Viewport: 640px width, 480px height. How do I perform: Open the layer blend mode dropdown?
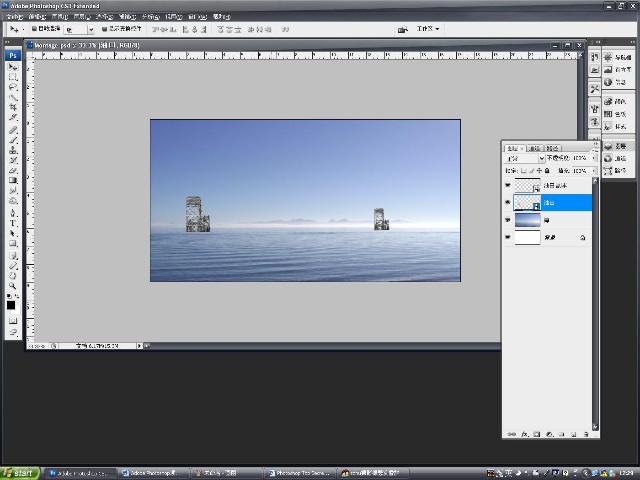click(524, 158)
